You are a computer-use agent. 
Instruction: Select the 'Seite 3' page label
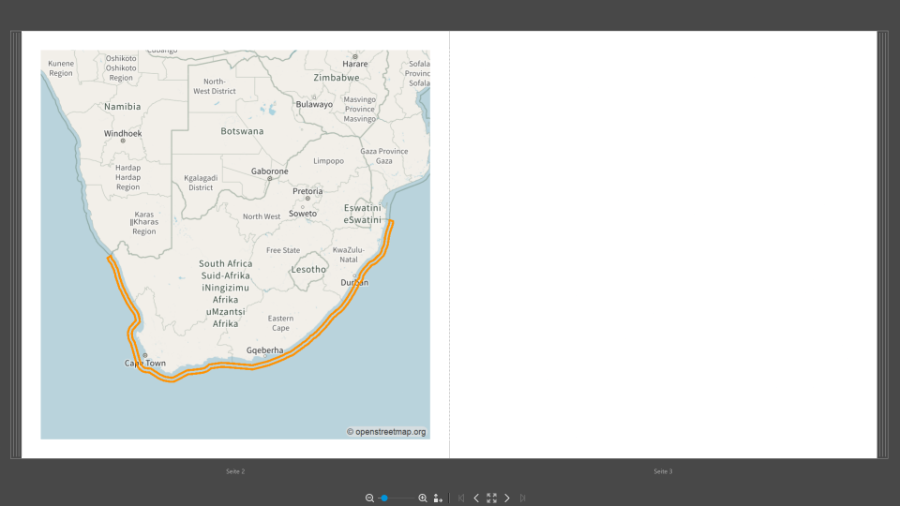[663, 471]
